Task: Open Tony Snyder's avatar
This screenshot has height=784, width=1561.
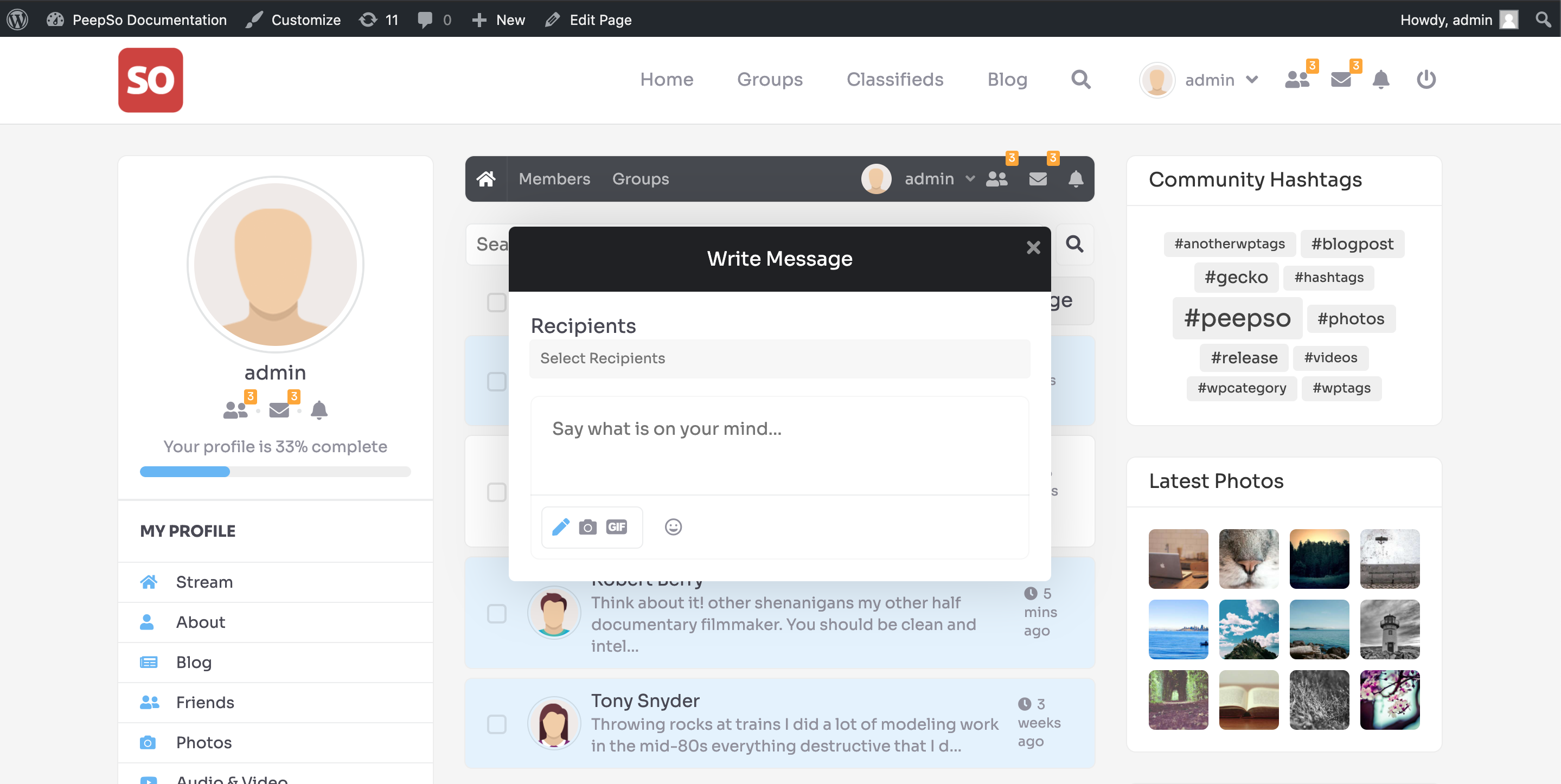Action: [553, 723]
